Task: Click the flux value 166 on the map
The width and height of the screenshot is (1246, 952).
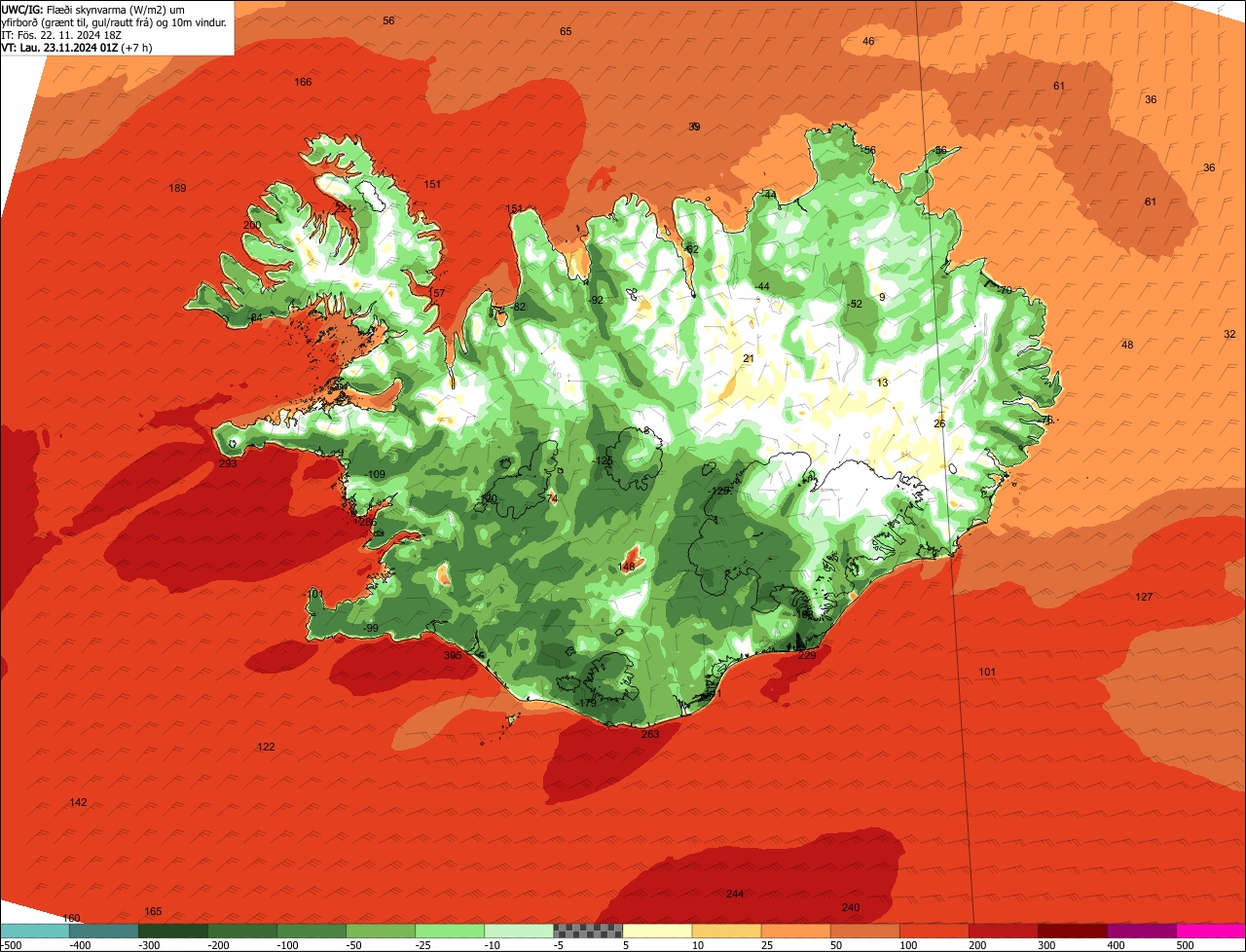Action: tap(304, 82)
